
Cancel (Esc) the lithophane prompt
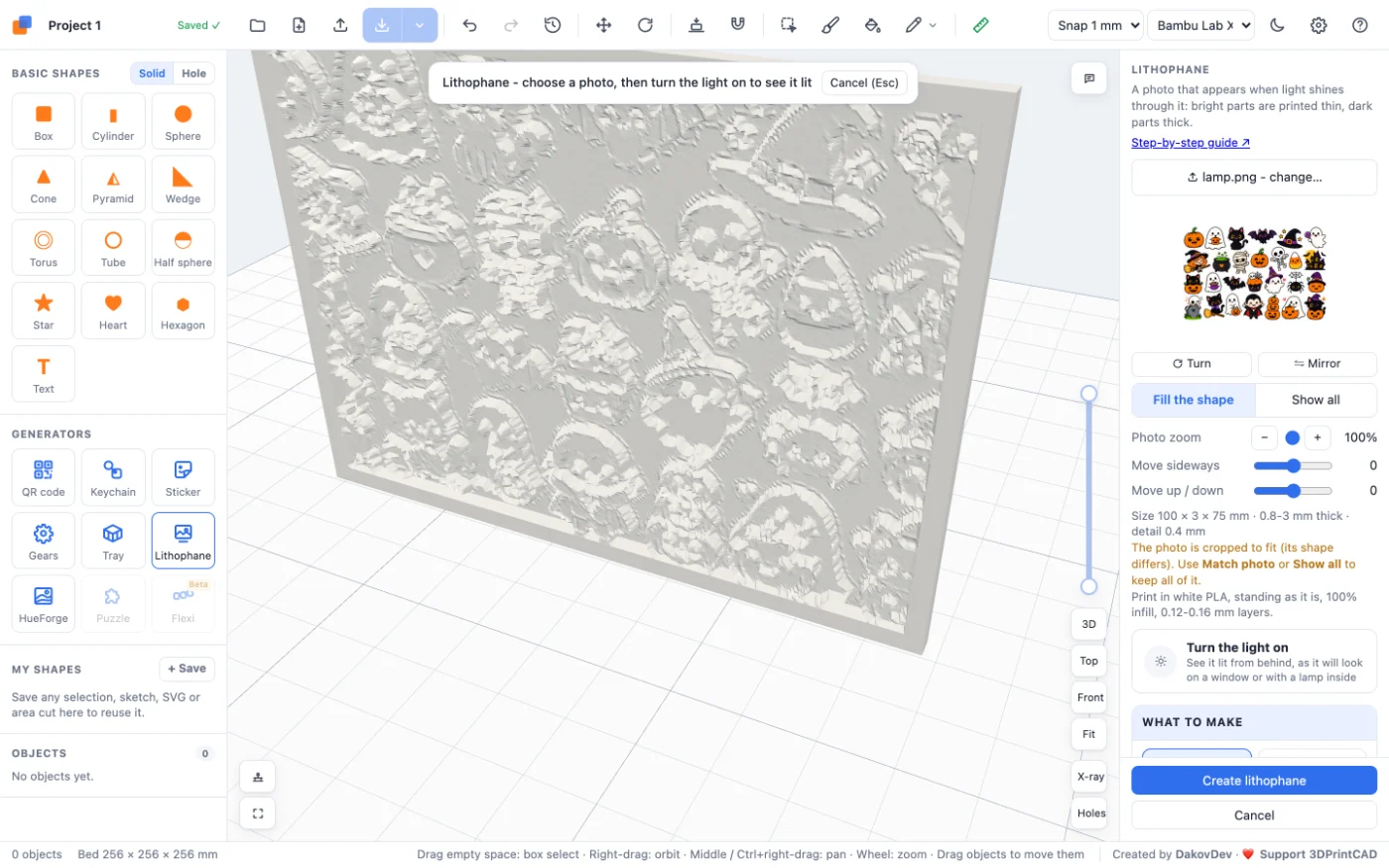864,82
